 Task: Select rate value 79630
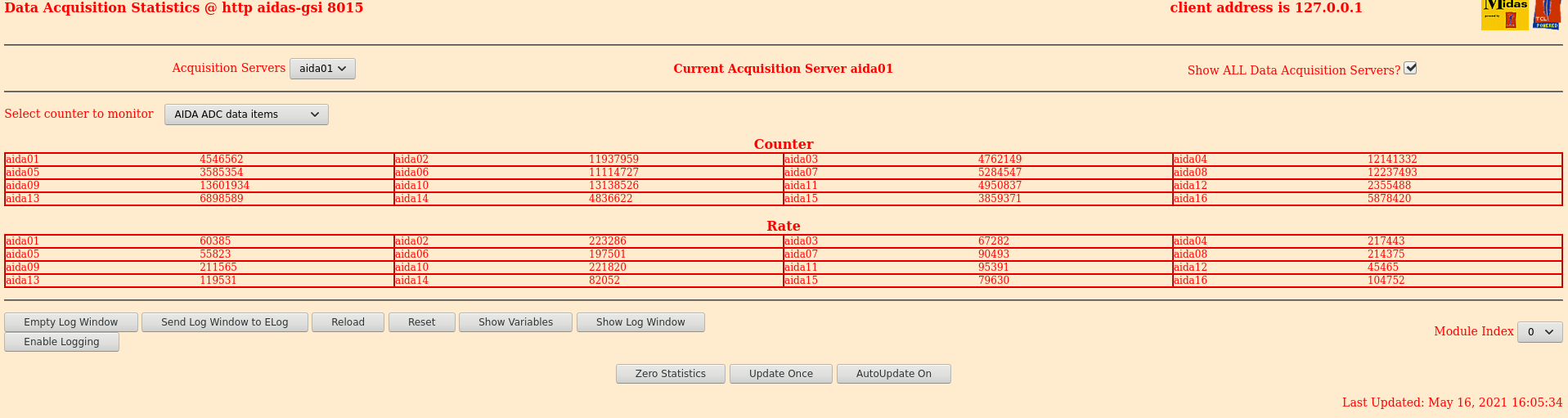tap(994, 281)
